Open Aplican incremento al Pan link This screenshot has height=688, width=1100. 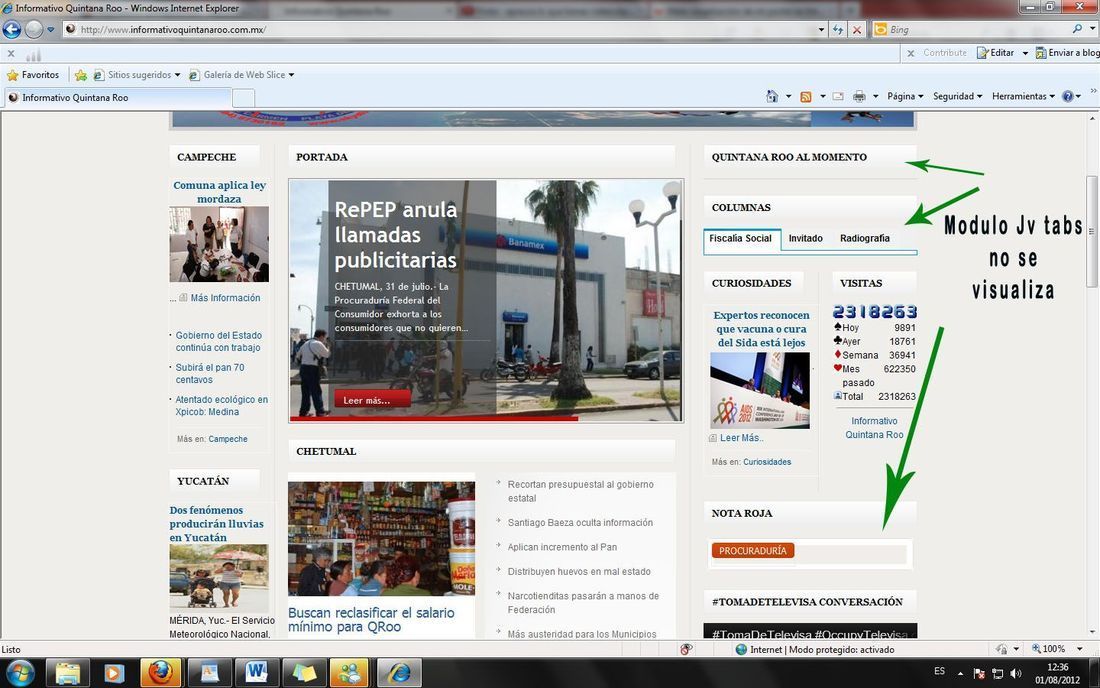[563, 547]
